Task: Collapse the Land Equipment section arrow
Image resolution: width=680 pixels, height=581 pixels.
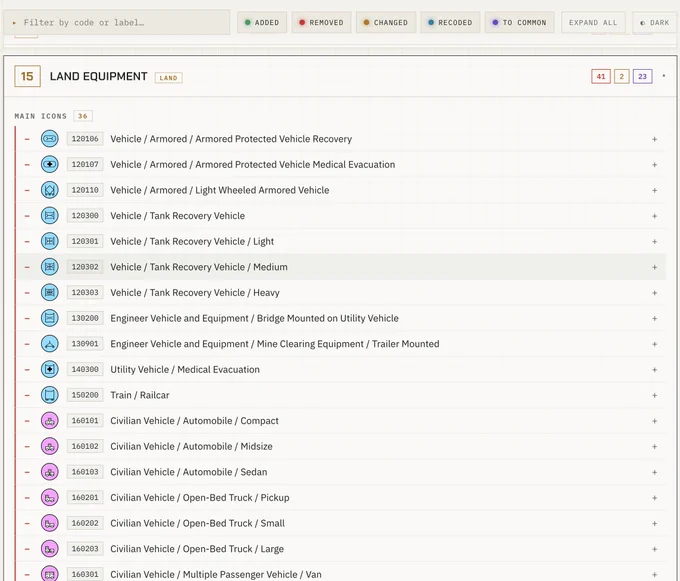Action: tap(664, 76)
